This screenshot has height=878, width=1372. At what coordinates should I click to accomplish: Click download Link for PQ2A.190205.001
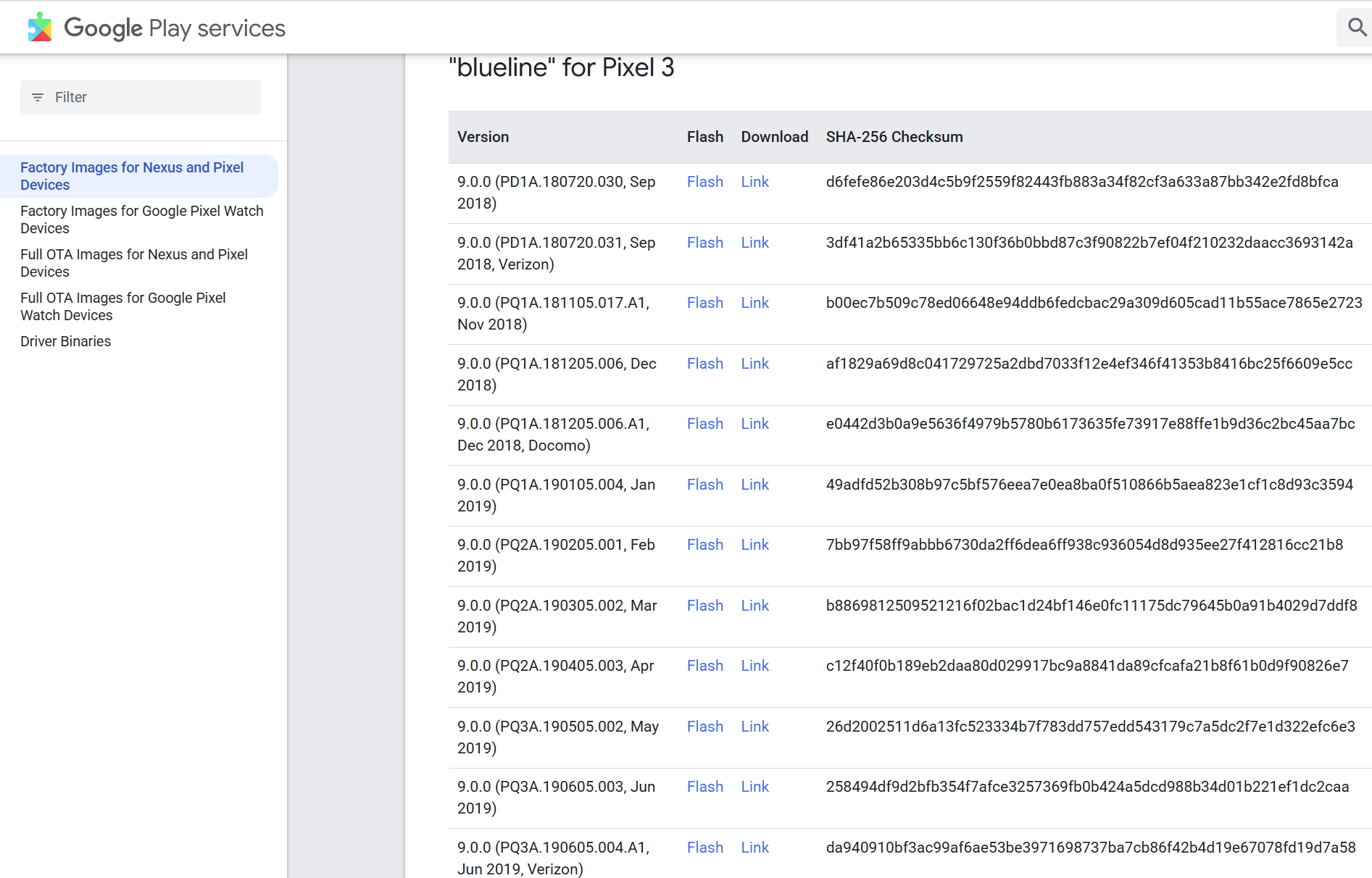point(755,545)
